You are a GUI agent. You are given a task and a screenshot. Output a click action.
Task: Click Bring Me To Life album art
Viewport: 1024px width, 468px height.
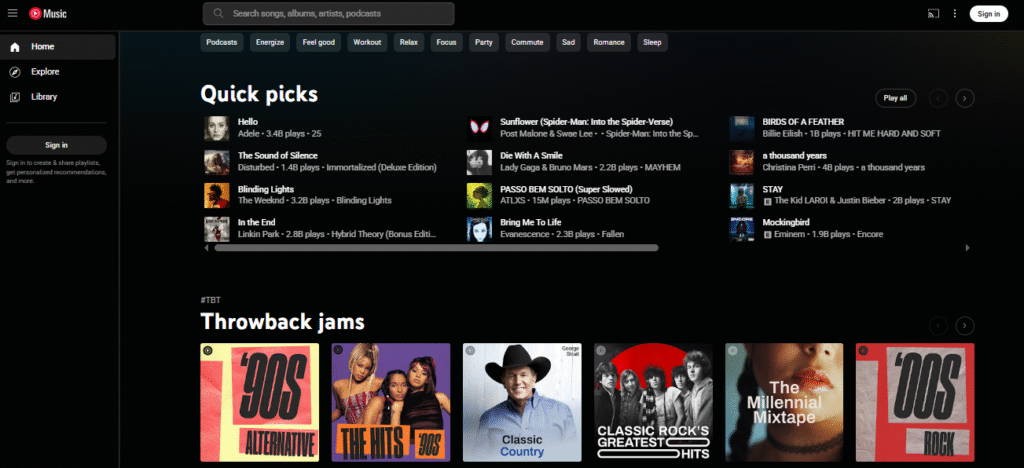pos(479,229)
